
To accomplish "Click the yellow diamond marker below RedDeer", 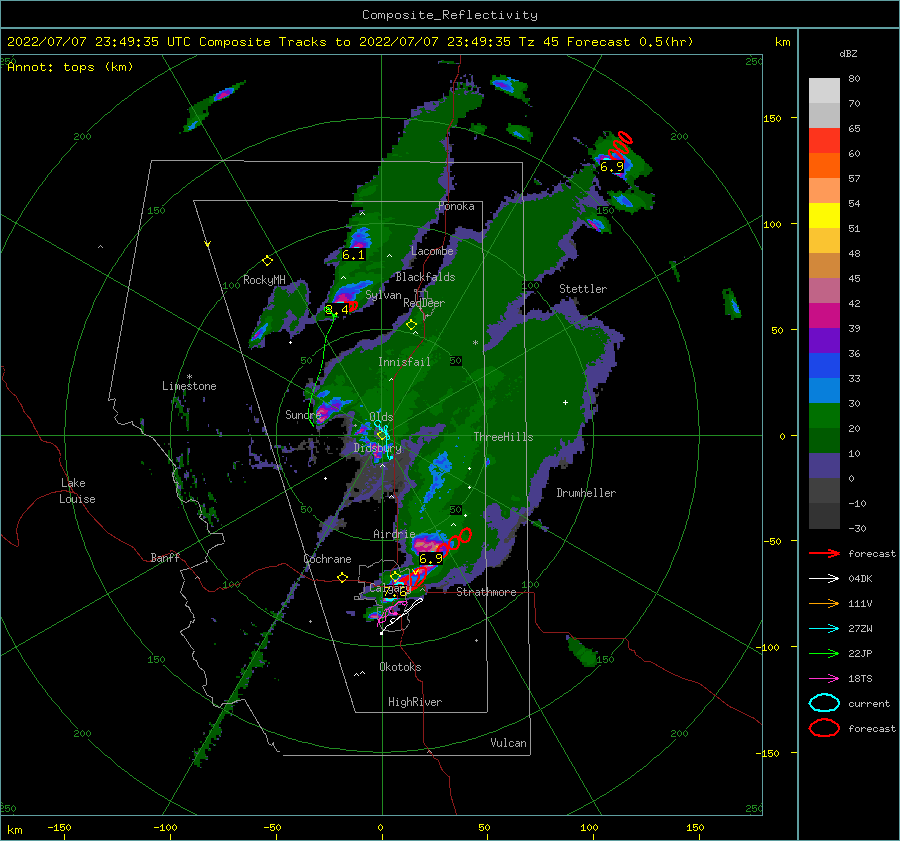I will (x=411, y=325).
